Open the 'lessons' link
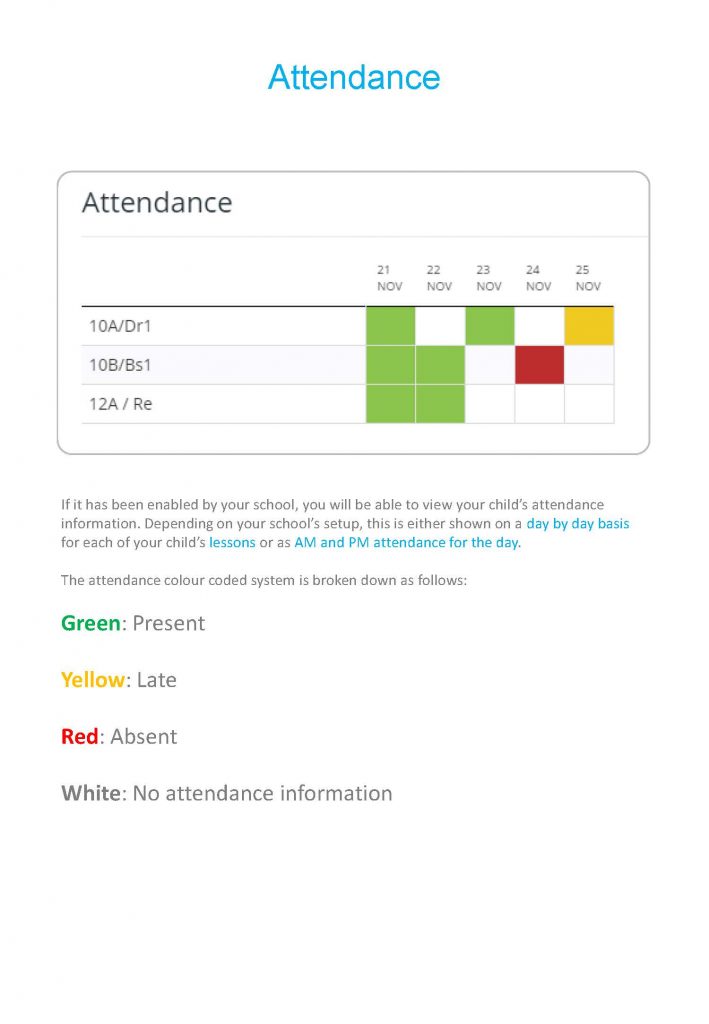Image resolution: width=709 pixels, height=1024 pixels. (x=232, y=543)
